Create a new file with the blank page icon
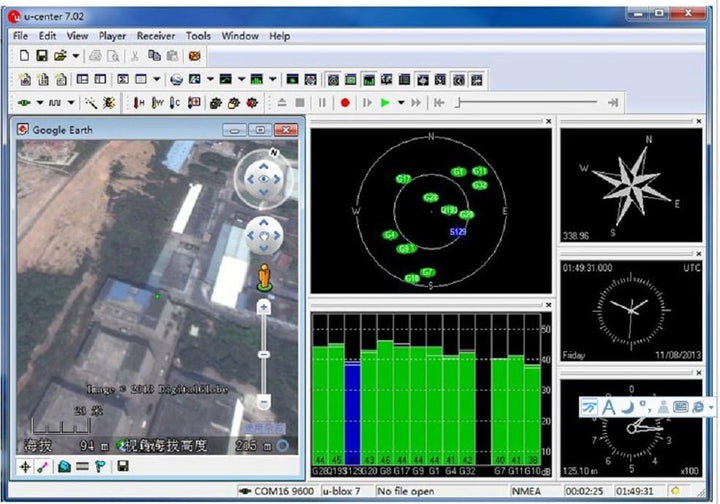 tap(24, 56)
